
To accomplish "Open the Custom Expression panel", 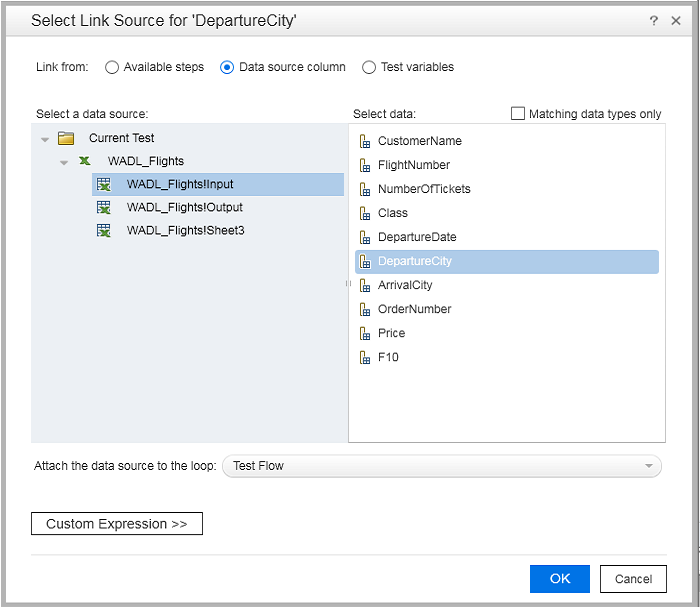I will pos(117,524).
